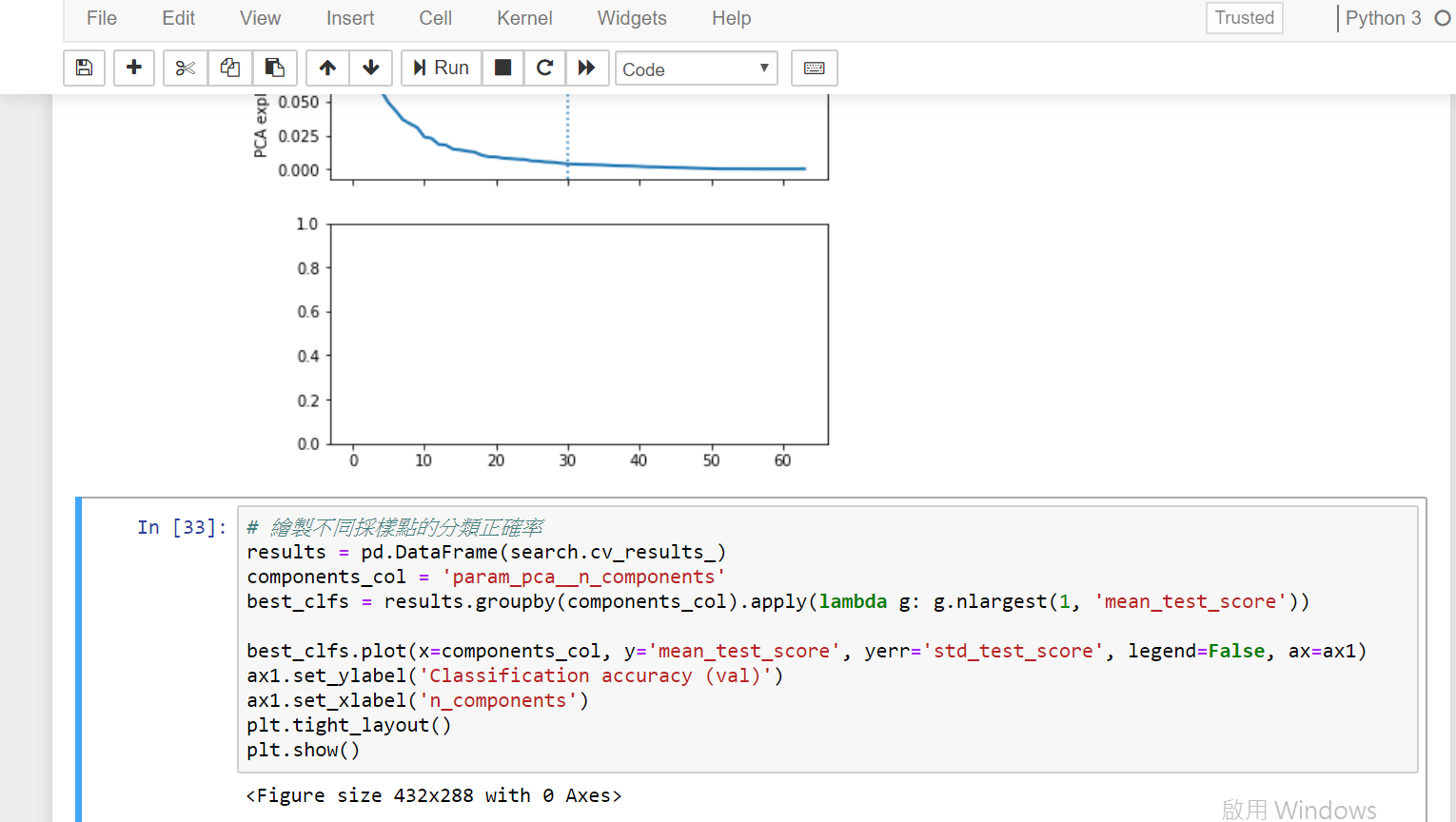Screen dimensions: 1456x822
Task: Restart the kernel with circular arrow
Action: point(545,68)
